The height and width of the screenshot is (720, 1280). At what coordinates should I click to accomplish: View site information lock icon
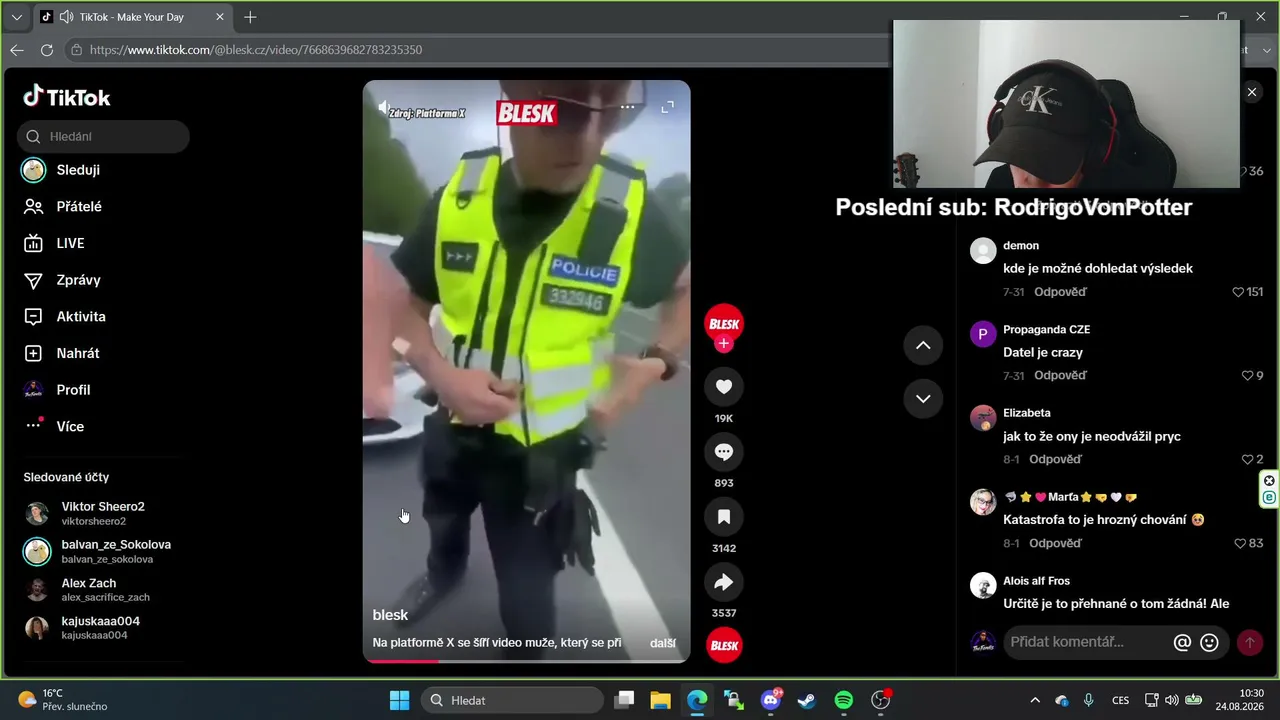[x=76, y=50]
